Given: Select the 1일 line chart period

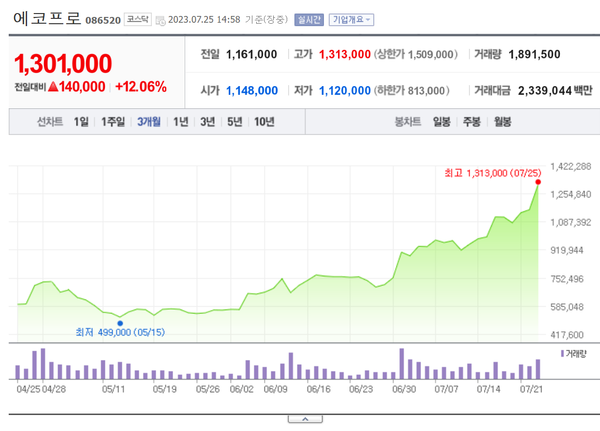Looking at the screenshot, I should pos(81,122).
